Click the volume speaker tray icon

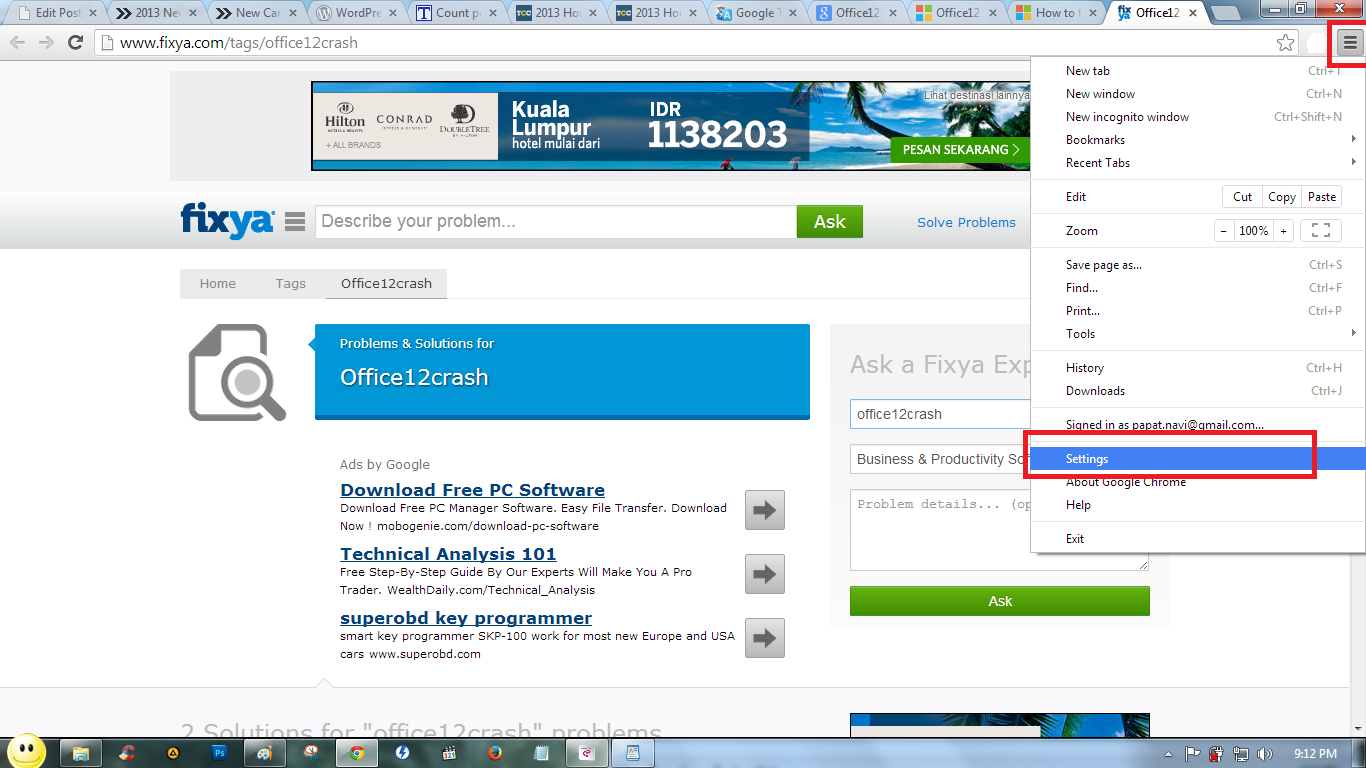1265,754
